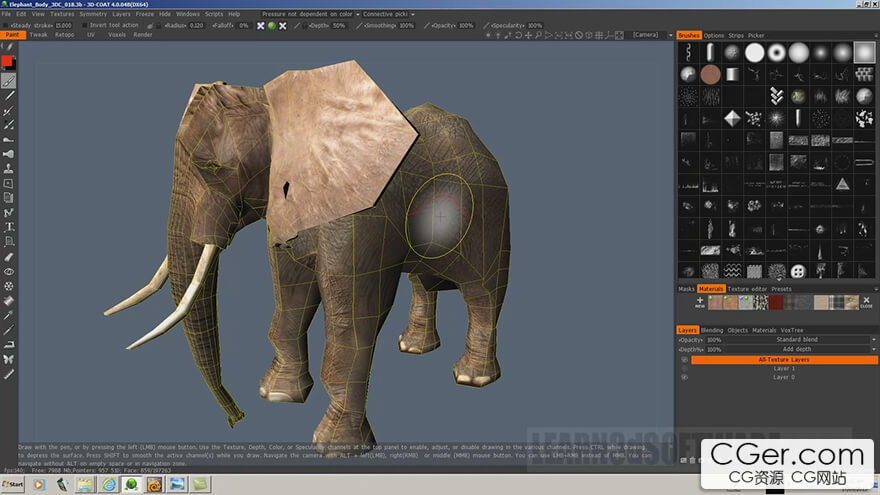Select the triangle-shaped brush alpha
880x495 pixels.
(842, 184)
